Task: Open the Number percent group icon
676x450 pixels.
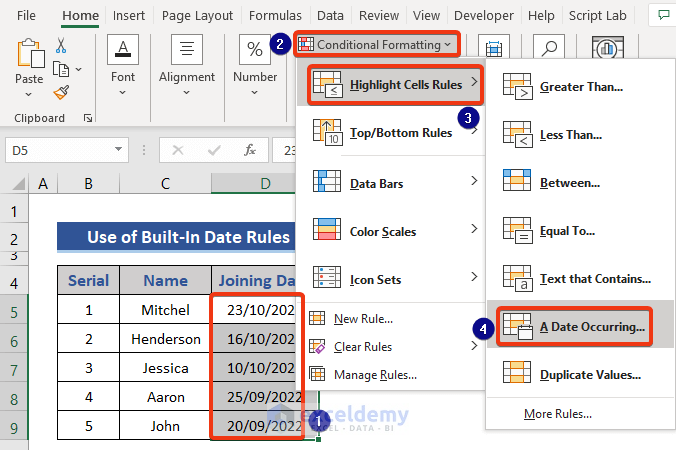Action: (255, 50)
